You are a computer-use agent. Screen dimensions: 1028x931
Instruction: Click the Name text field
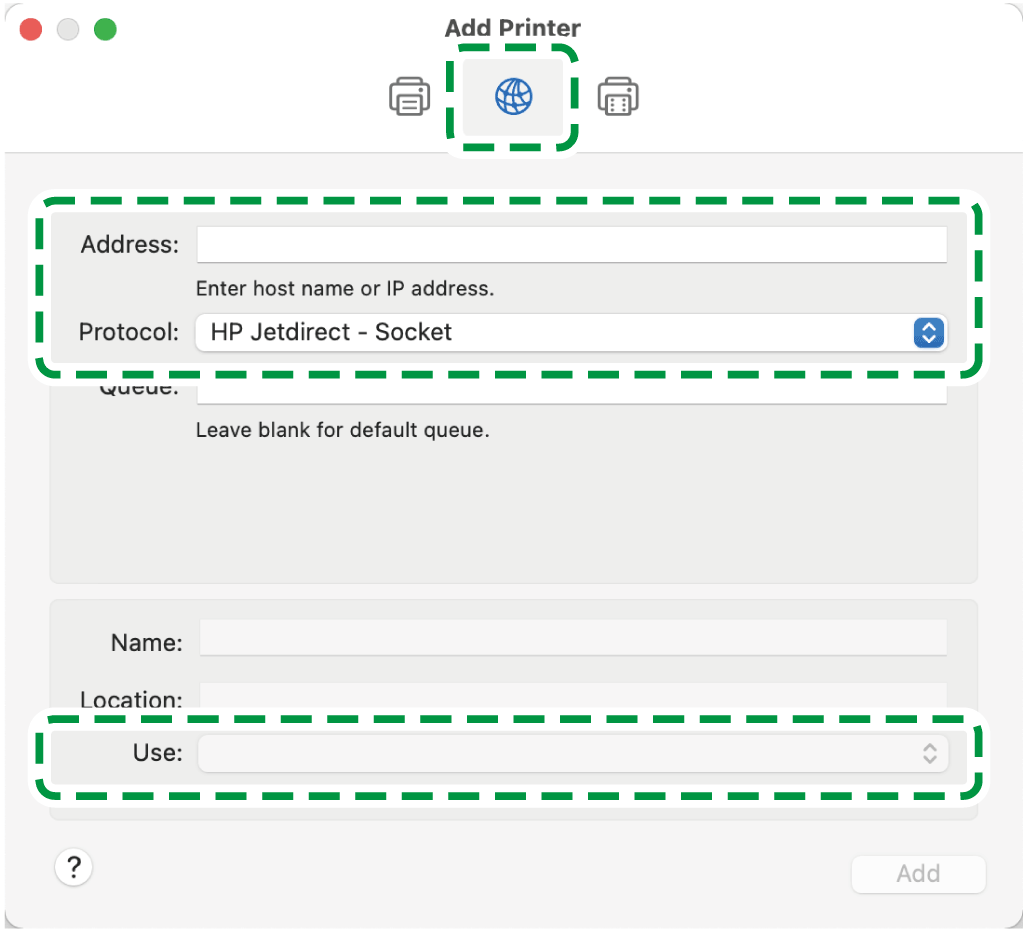pyautogui.click(x=572, y=638)
